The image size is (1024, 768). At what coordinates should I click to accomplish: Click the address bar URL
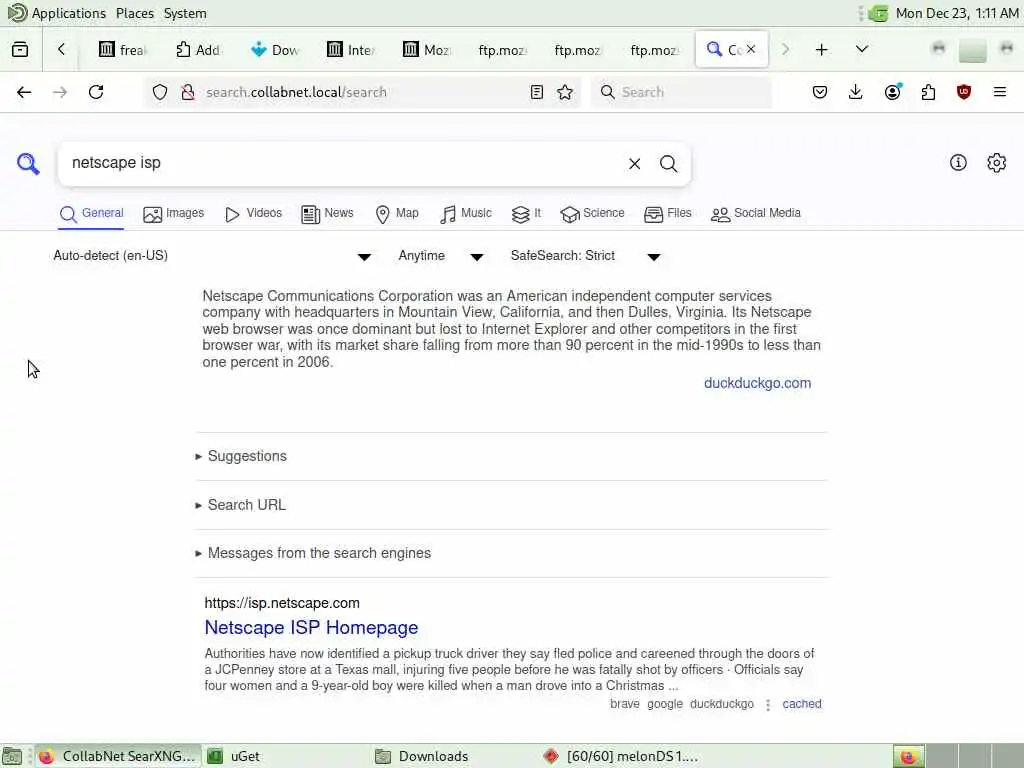[x=296, y=92]
